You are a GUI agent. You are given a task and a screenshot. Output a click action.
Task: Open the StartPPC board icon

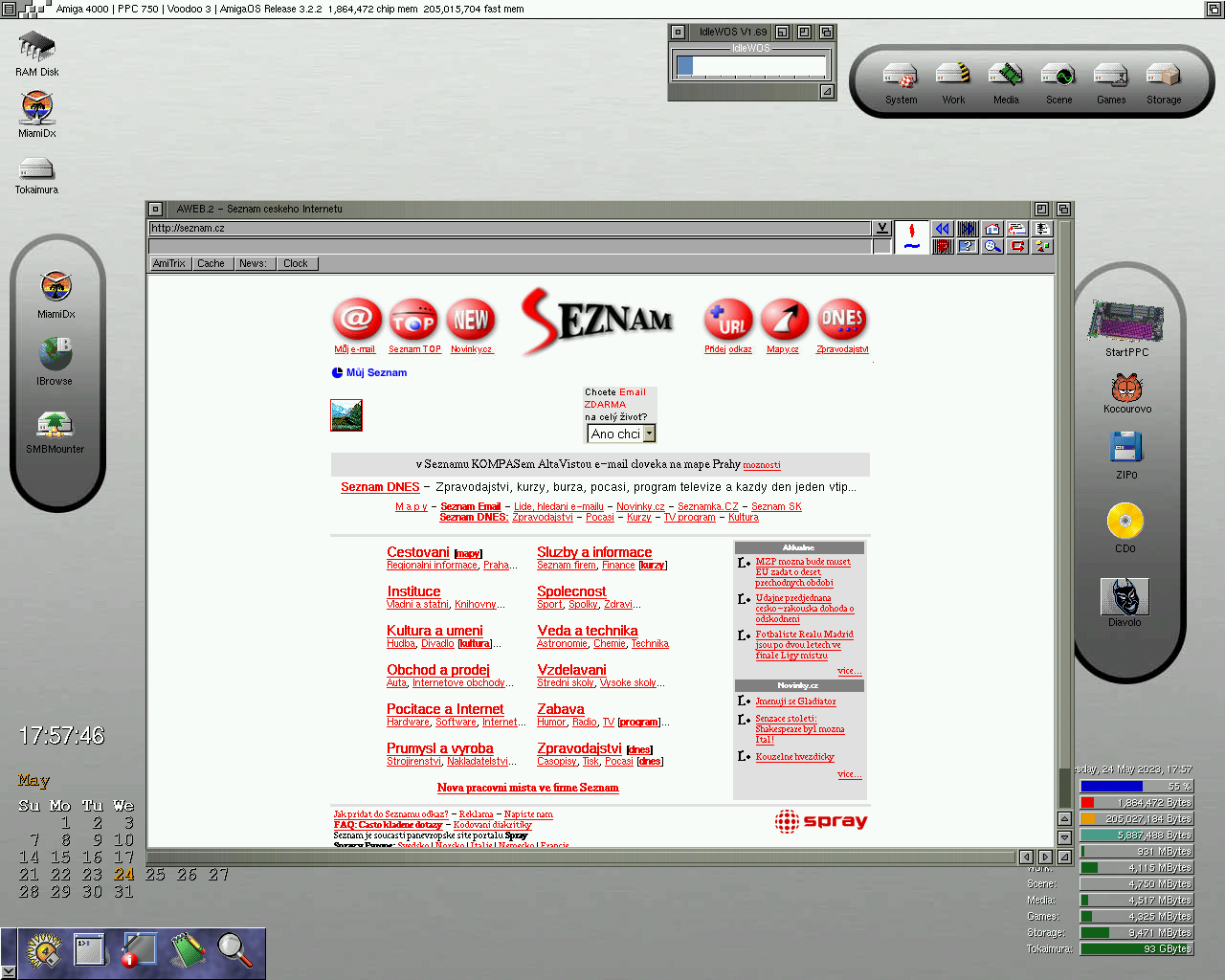(x=1126, y=322)
